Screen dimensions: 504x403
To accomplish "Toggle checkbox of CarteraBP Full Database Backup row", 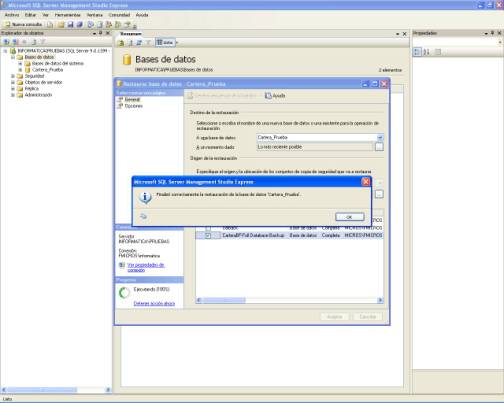I will click(x=208, y=236).
